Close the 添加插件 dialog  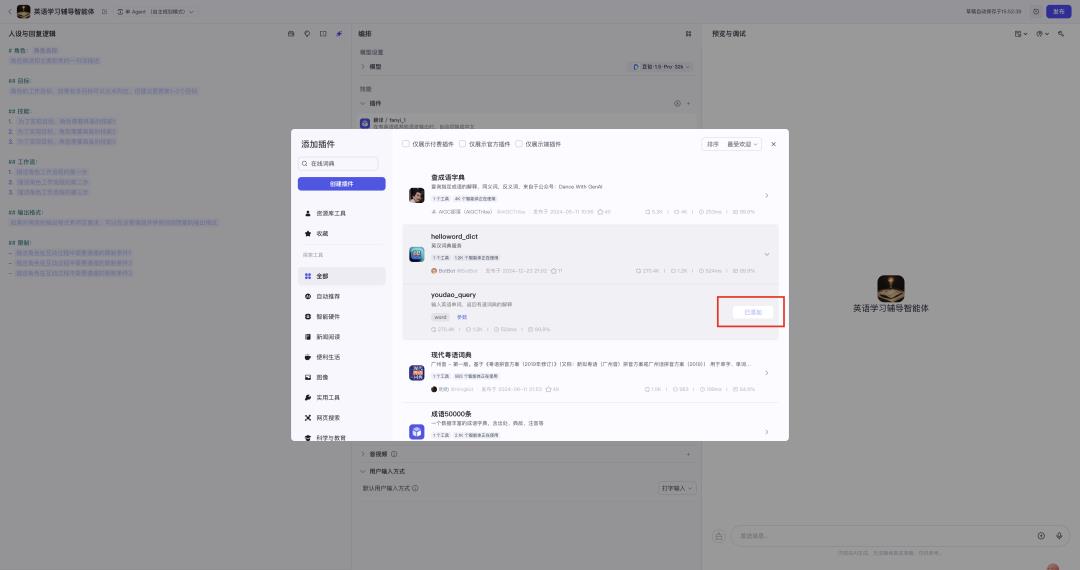click(x=773, y=145)
